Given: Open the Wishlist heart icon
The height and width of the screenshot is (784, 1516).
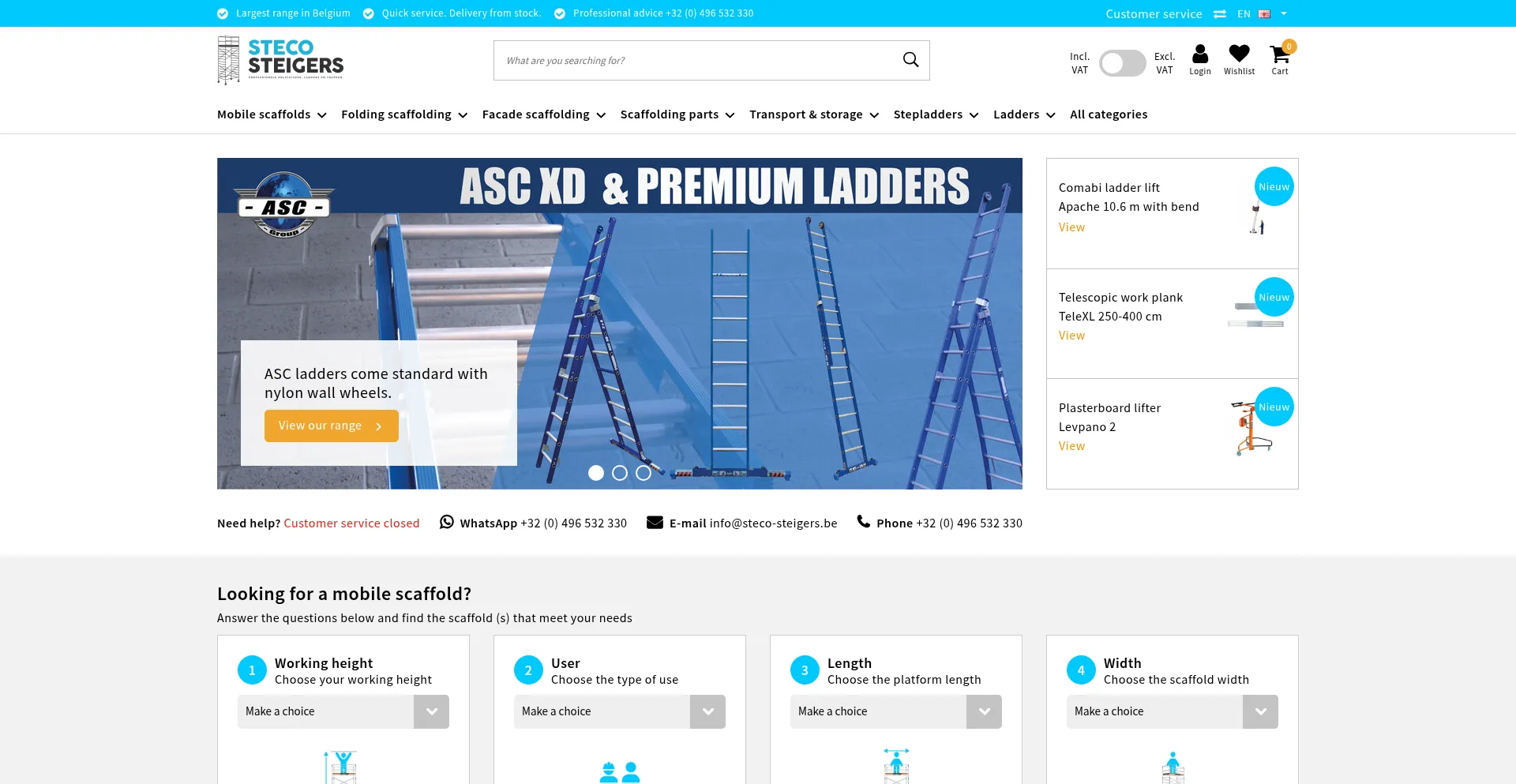Looking at the screenshot, I should point(1239,54).
